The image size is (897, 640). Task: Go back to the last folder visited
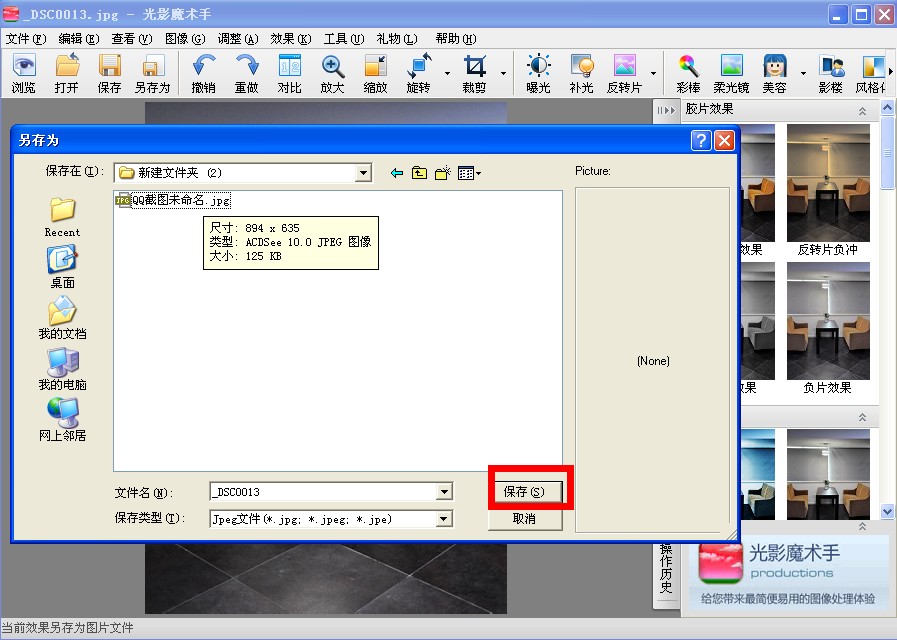tap(396, 173)
